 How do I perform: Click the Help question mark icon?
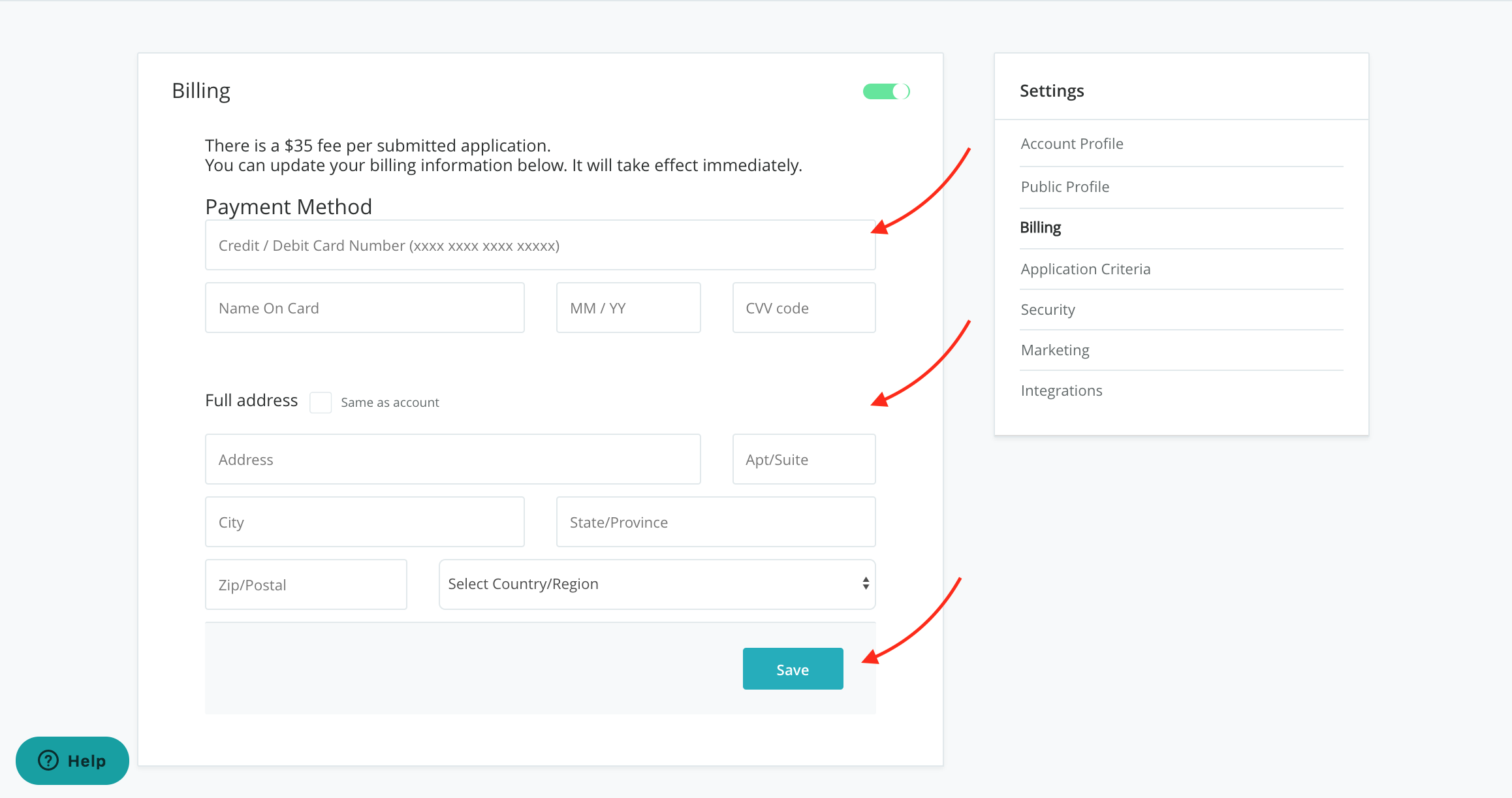(x=48, y=760)
